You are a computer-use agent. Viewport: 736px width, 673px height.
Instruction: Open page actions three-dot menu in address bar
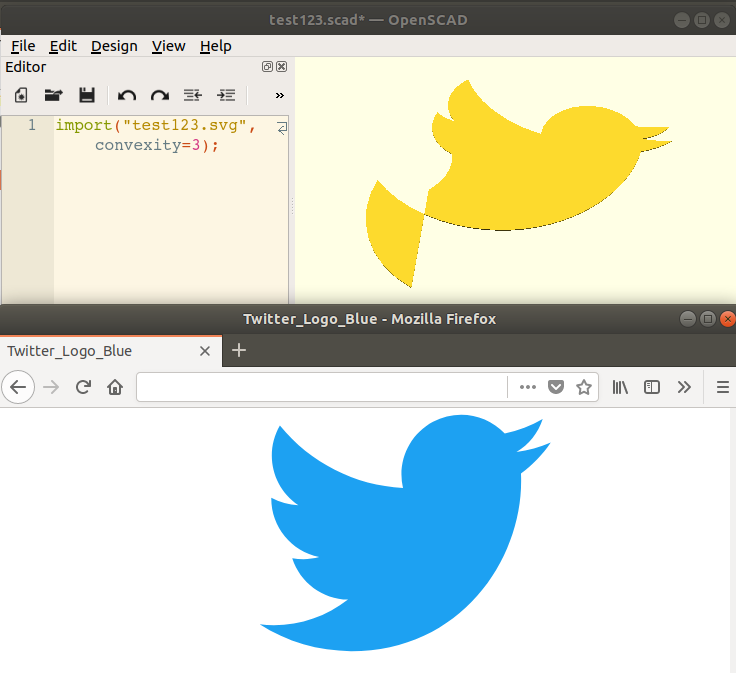coord(528,387)
